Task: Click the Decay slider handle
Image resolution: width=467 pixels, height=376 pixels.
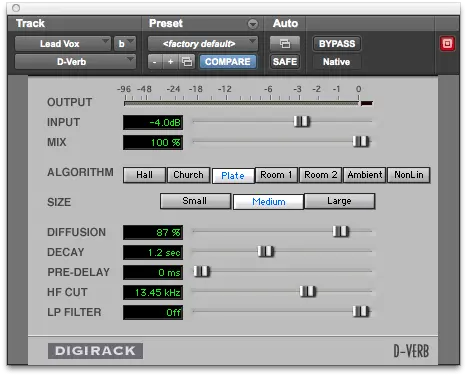Action: tap(266, 251)
